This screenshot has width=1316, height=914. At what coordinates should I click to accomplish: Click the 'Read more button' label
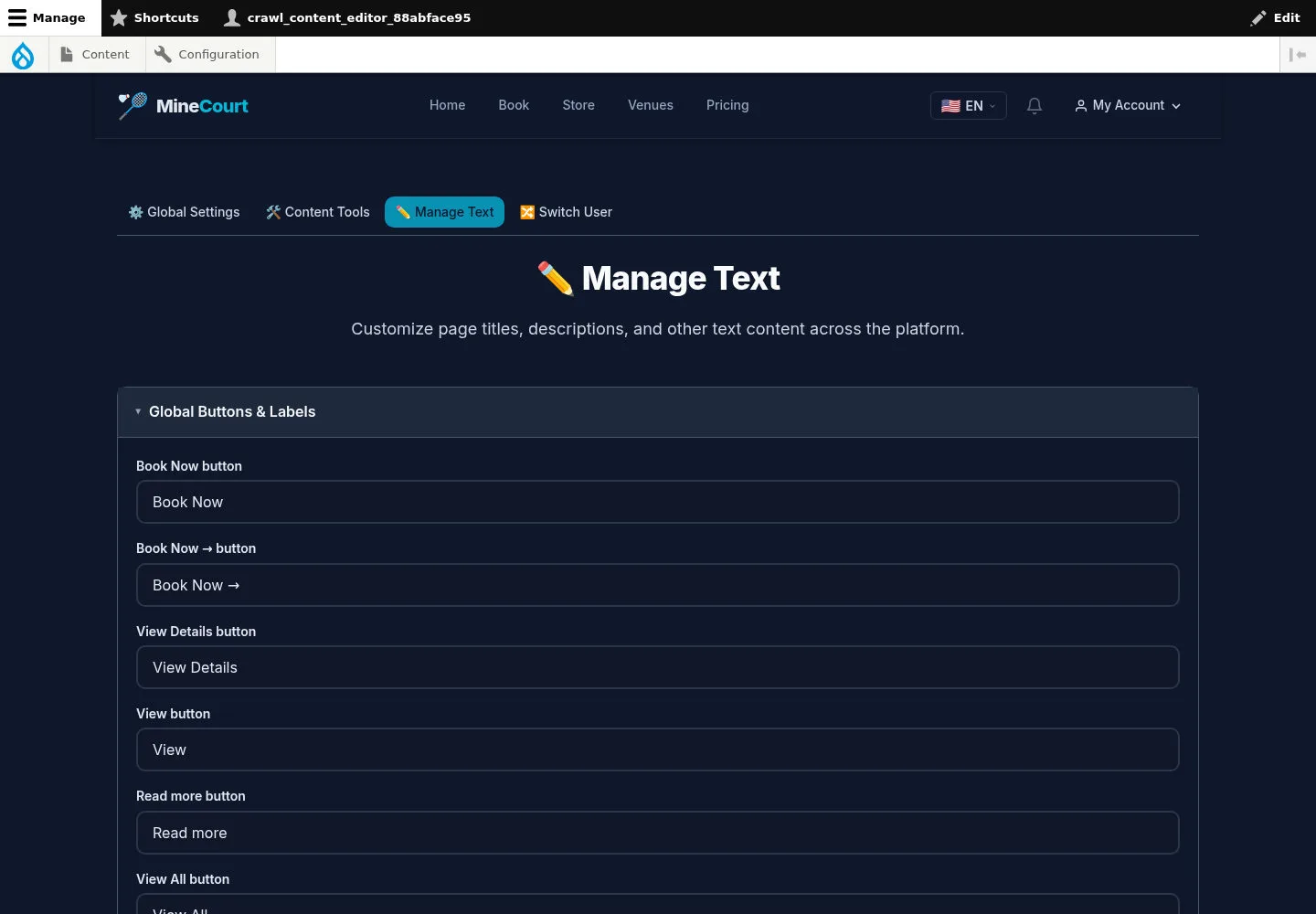191,796
